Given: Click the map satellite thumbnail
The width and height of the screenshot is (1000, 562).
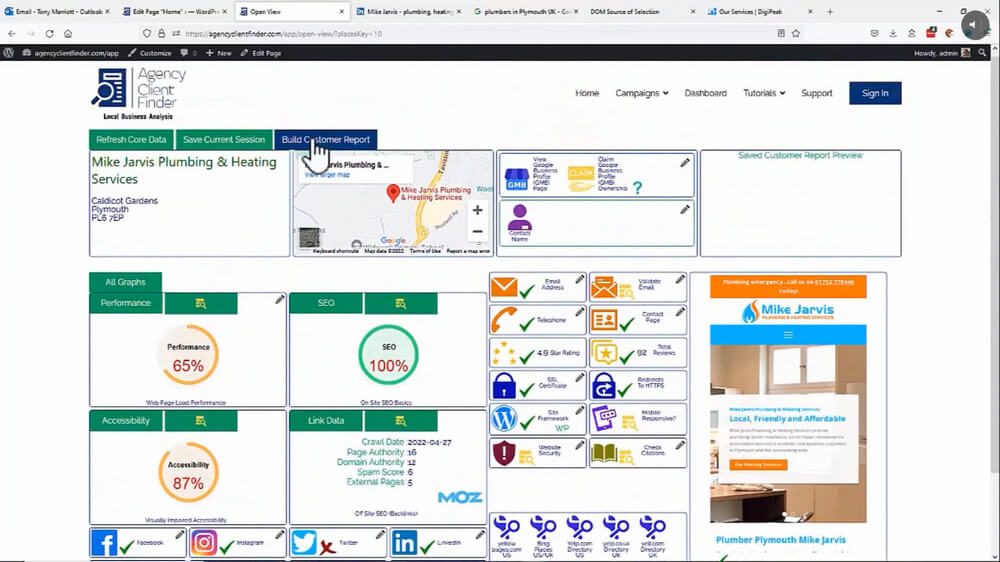Looking at the screenshot, I should coord(309,238).
